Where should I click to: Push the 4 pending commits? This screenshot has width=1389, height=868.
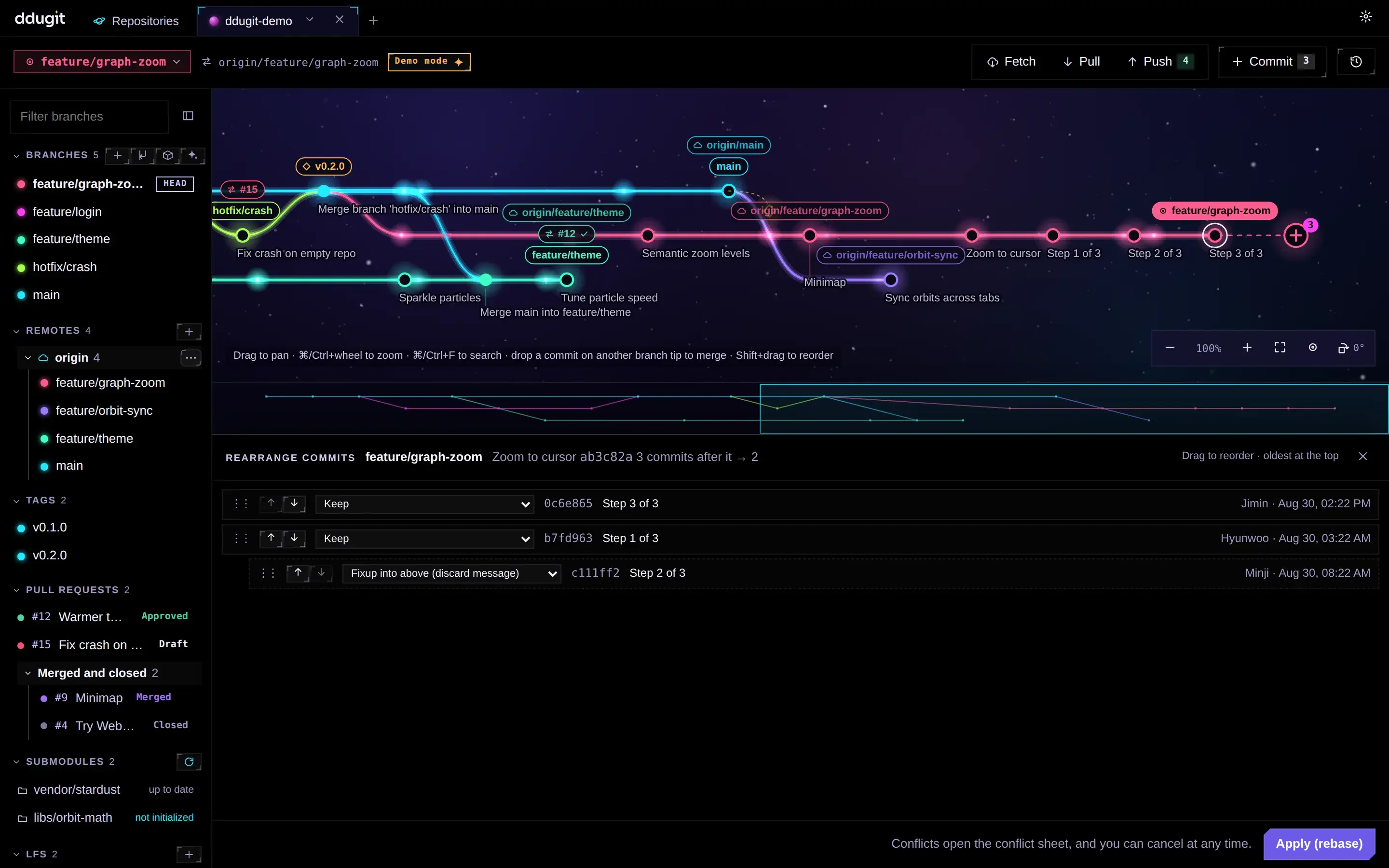1160,61
